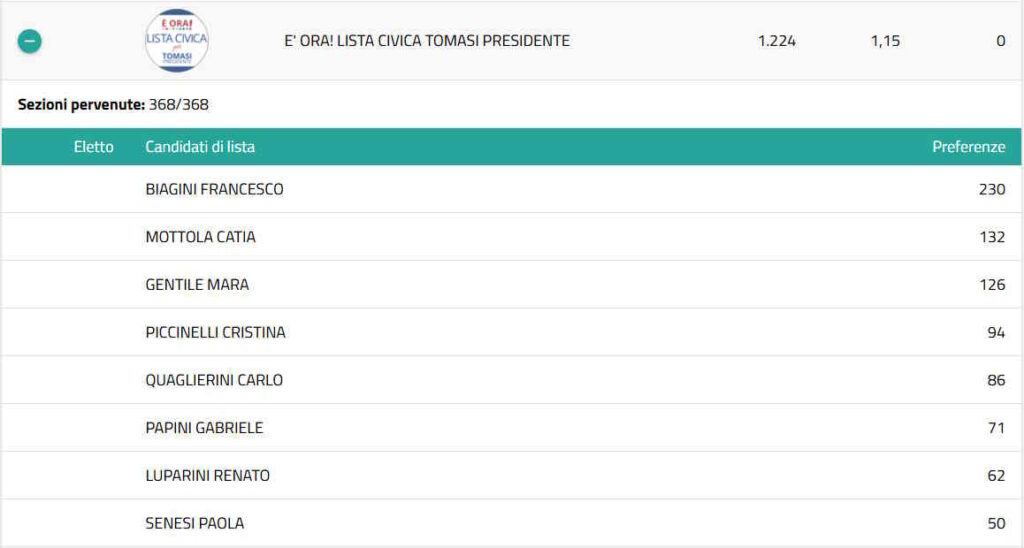Select candidate QUAGLIERINI CARLO
The image size is (1024, 548).
tap(214, 380)
